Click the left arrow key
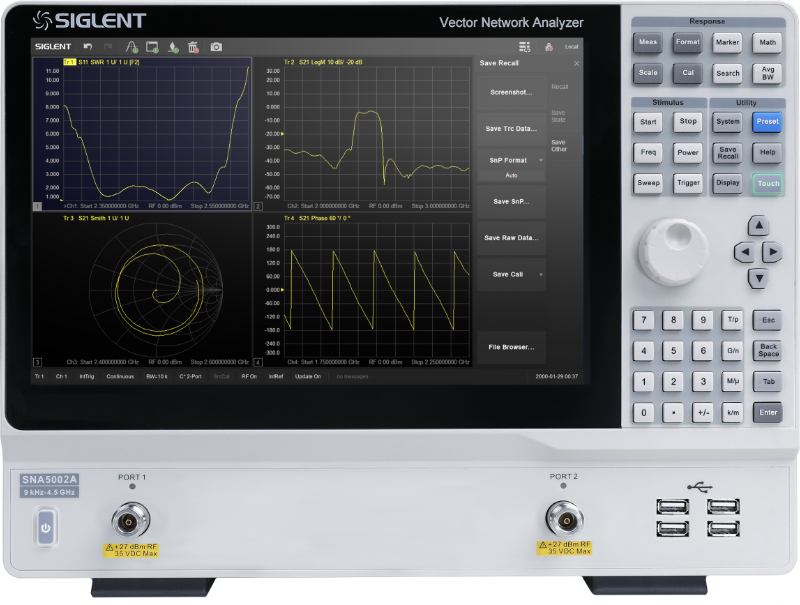The width and height of the screenshot is (800, 605). [x=744, y=251]
